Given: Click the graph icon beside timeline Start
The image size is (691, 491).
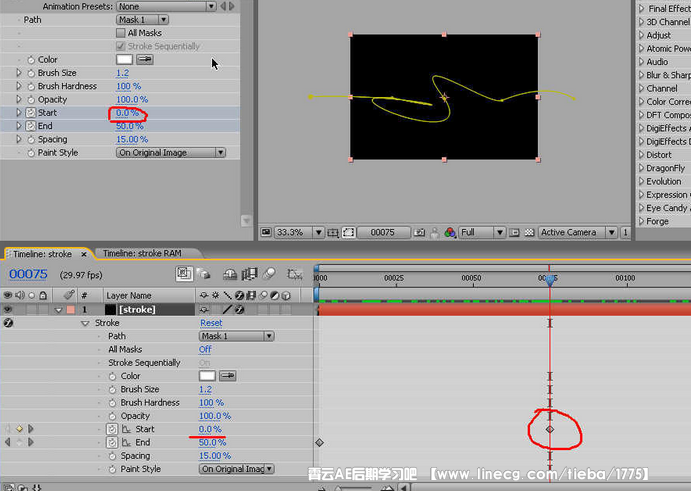Looking at the screenshot, I should 126,429.
